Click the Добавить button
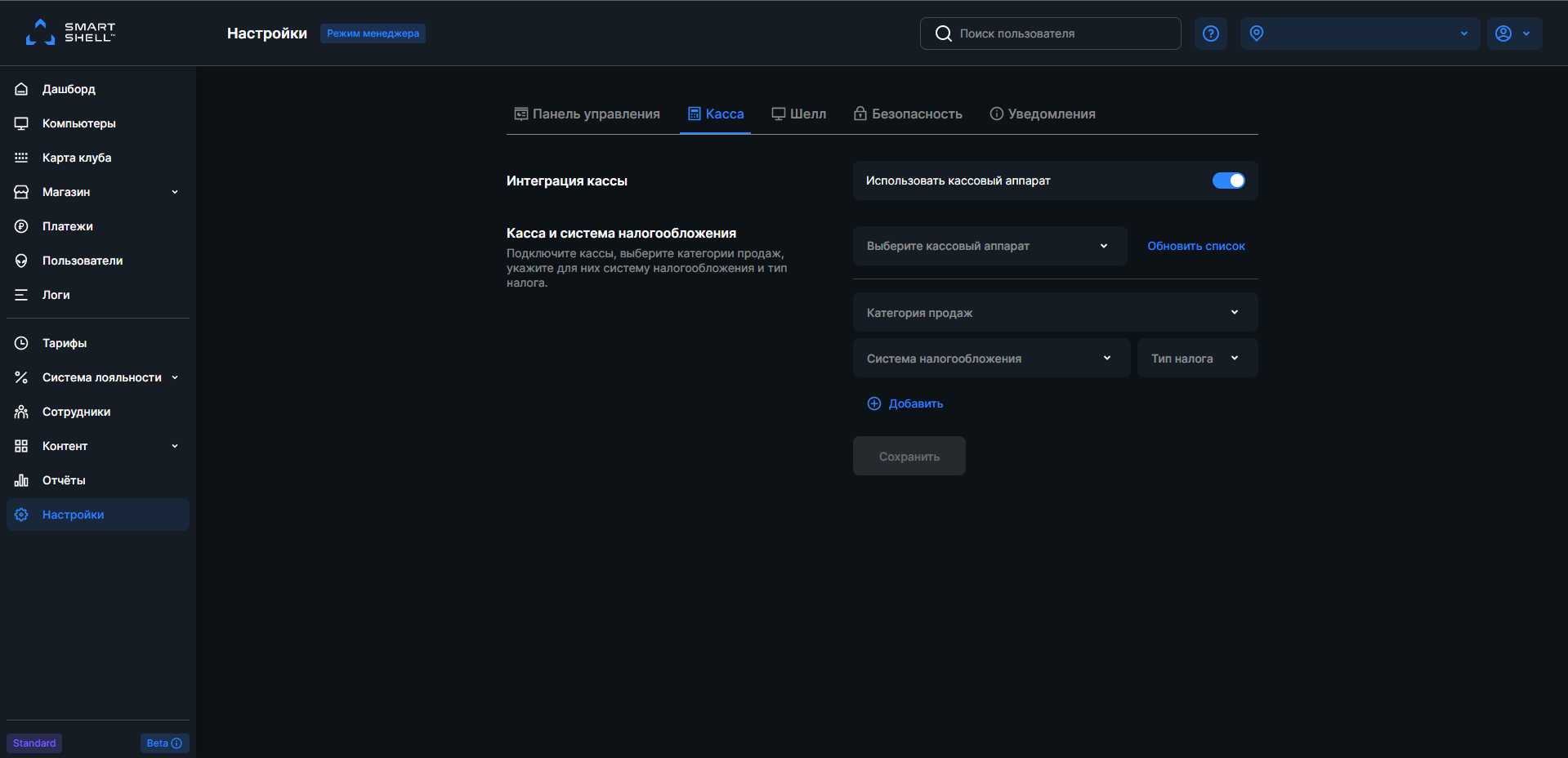The width and height of the screenshot is (1568, 758). 905,404
